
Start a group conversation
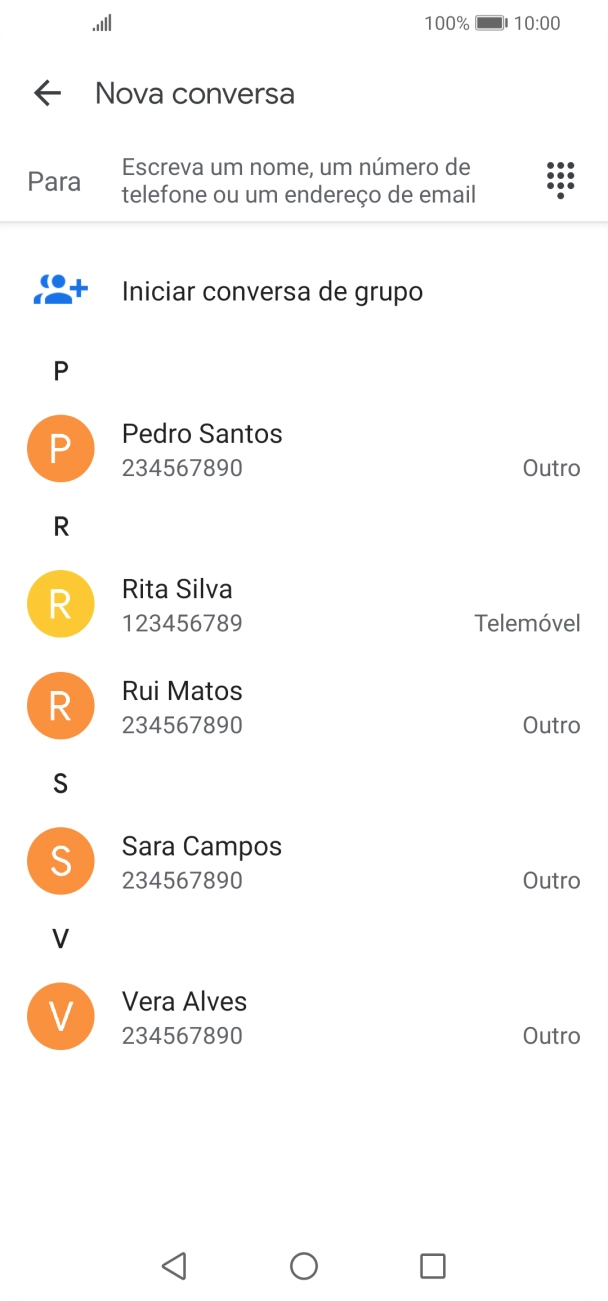click(x=272, y=290)
